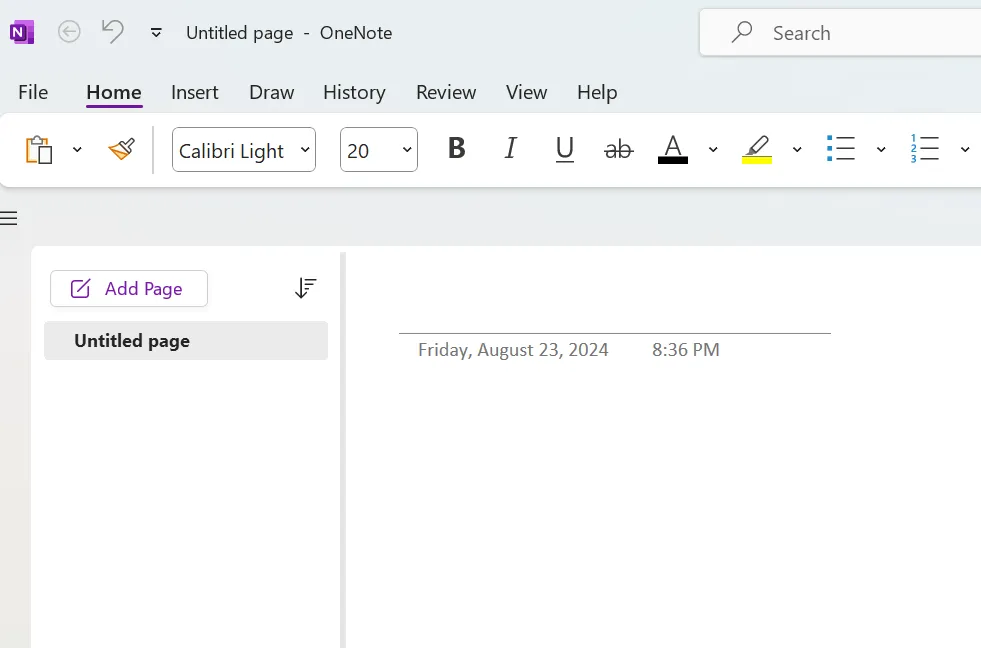The height and width of the screenshot is (648, 981).
Task: Toggle the navigation pane hamburger icon
Action: [9, 218]
